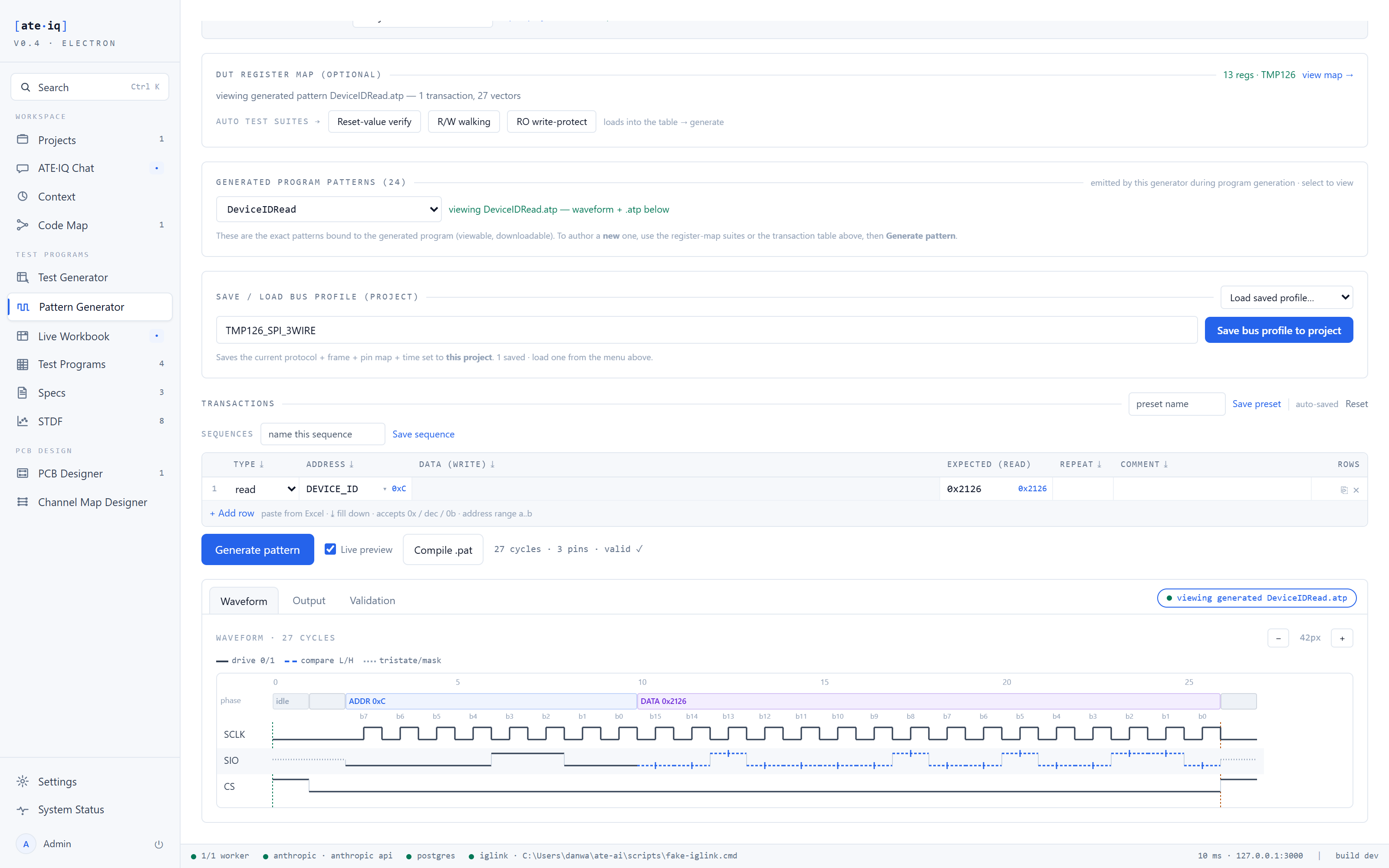Click the STDF chart icon

(23, 421)
